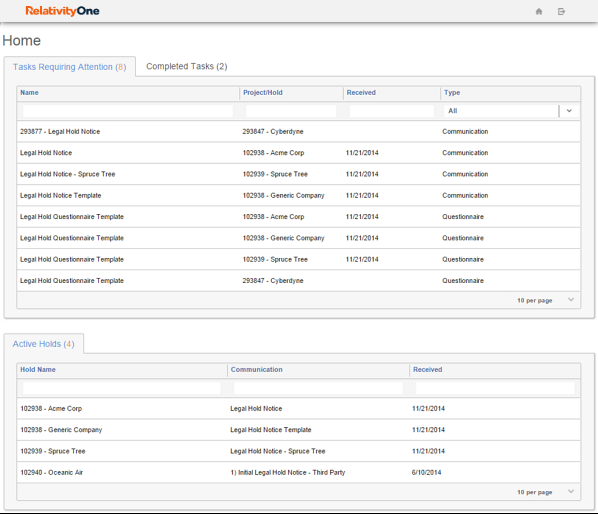Screen dimensions: 598x514
Task: Open Questionnaire Template for 102939 - Spruce Tree
Action: pos(72,260)
